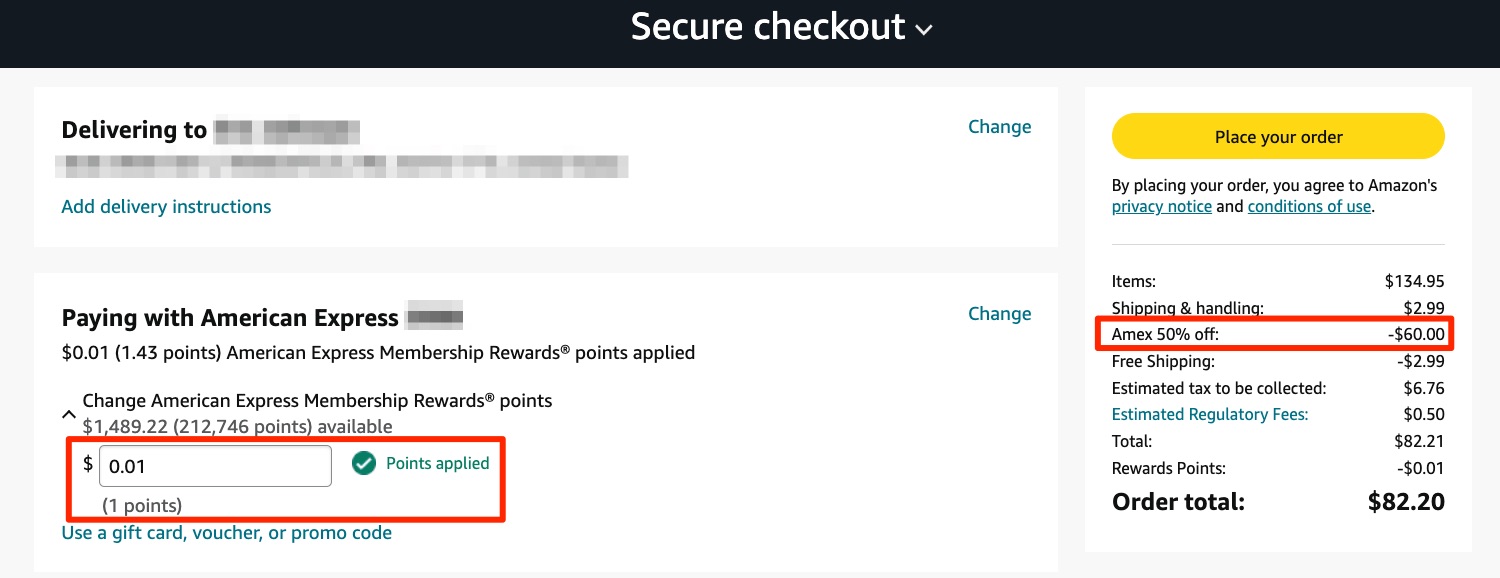Open the Secure checkout dropdown chevron
Screen dimensions: 1500x578
pyautogui.click(x=925, y=30)
